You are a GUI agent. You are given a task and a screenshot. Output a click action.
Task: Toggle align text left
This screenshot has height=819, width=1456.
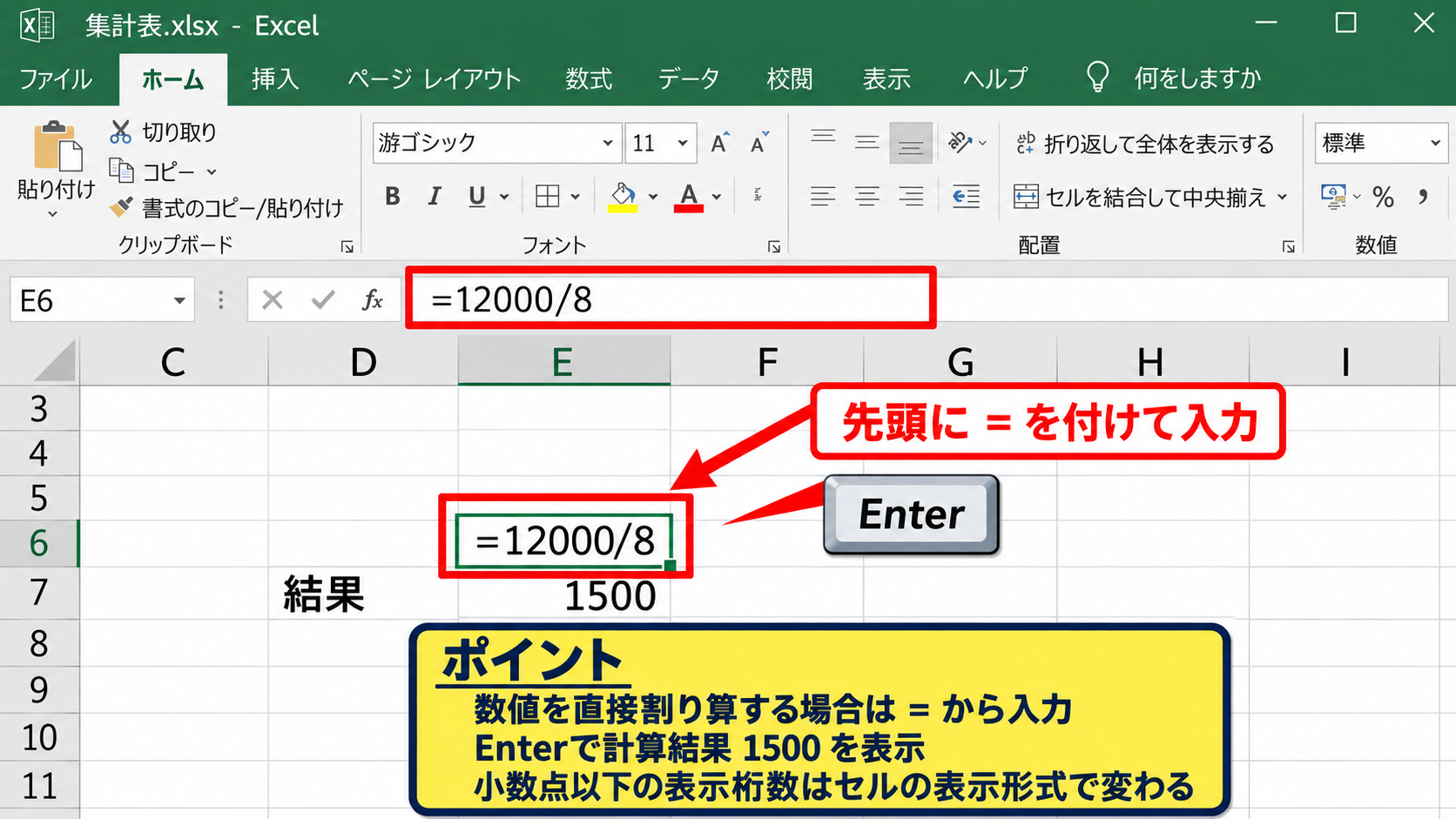[x=823, y=197]
